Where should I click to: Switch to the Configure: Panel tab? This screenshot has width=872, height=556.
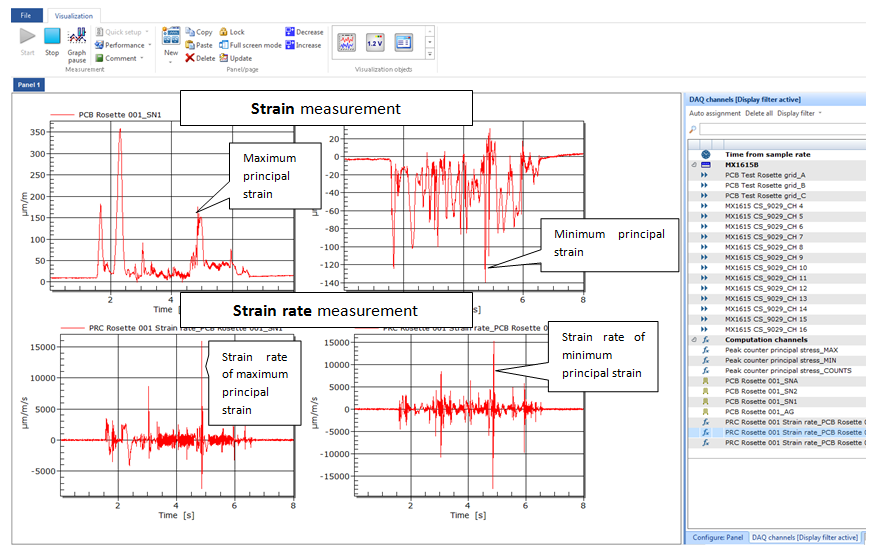(717, 538)
